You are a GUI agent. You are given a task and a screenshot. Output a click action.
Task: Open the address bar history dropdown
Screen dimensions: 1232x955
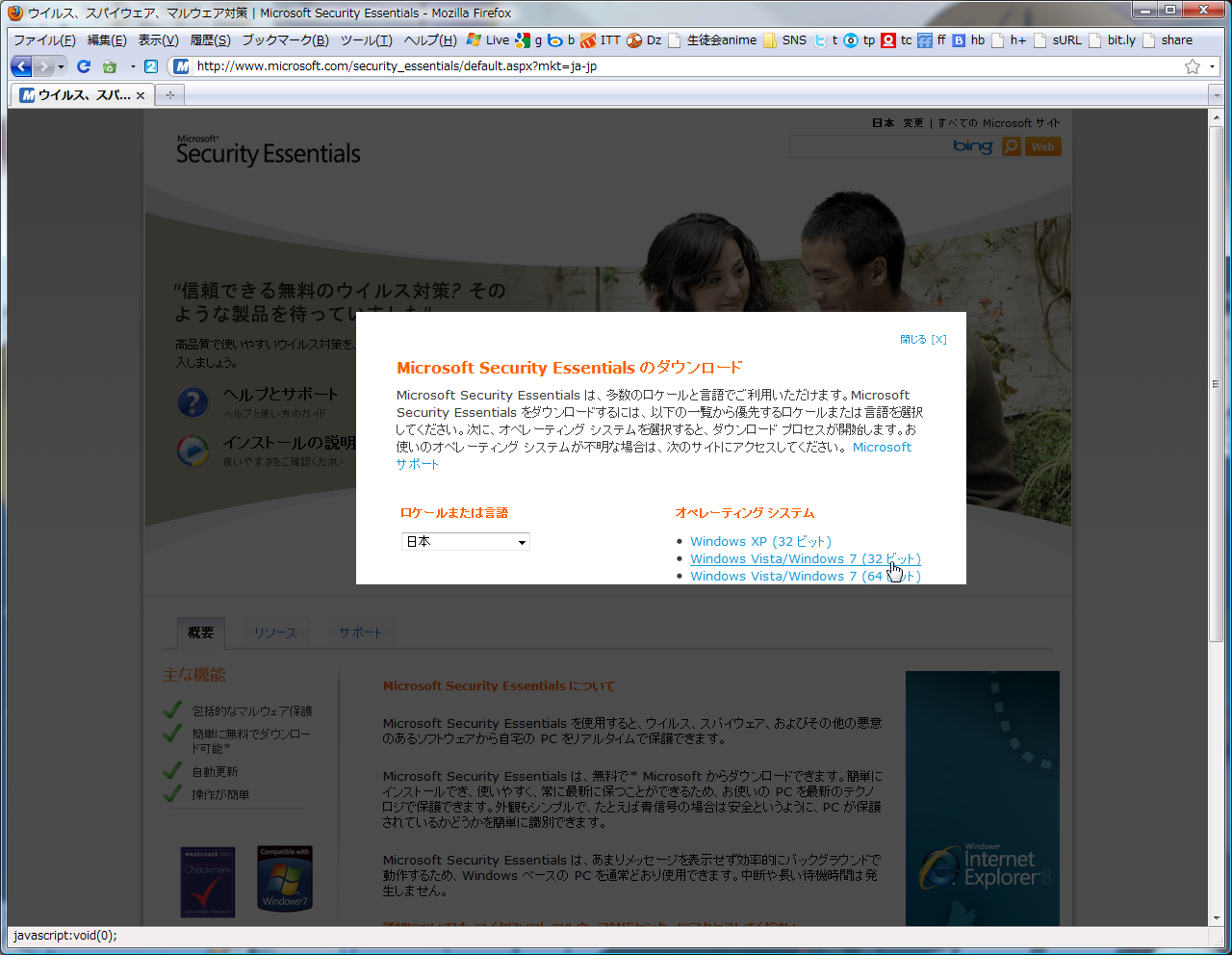[1212, 66]
